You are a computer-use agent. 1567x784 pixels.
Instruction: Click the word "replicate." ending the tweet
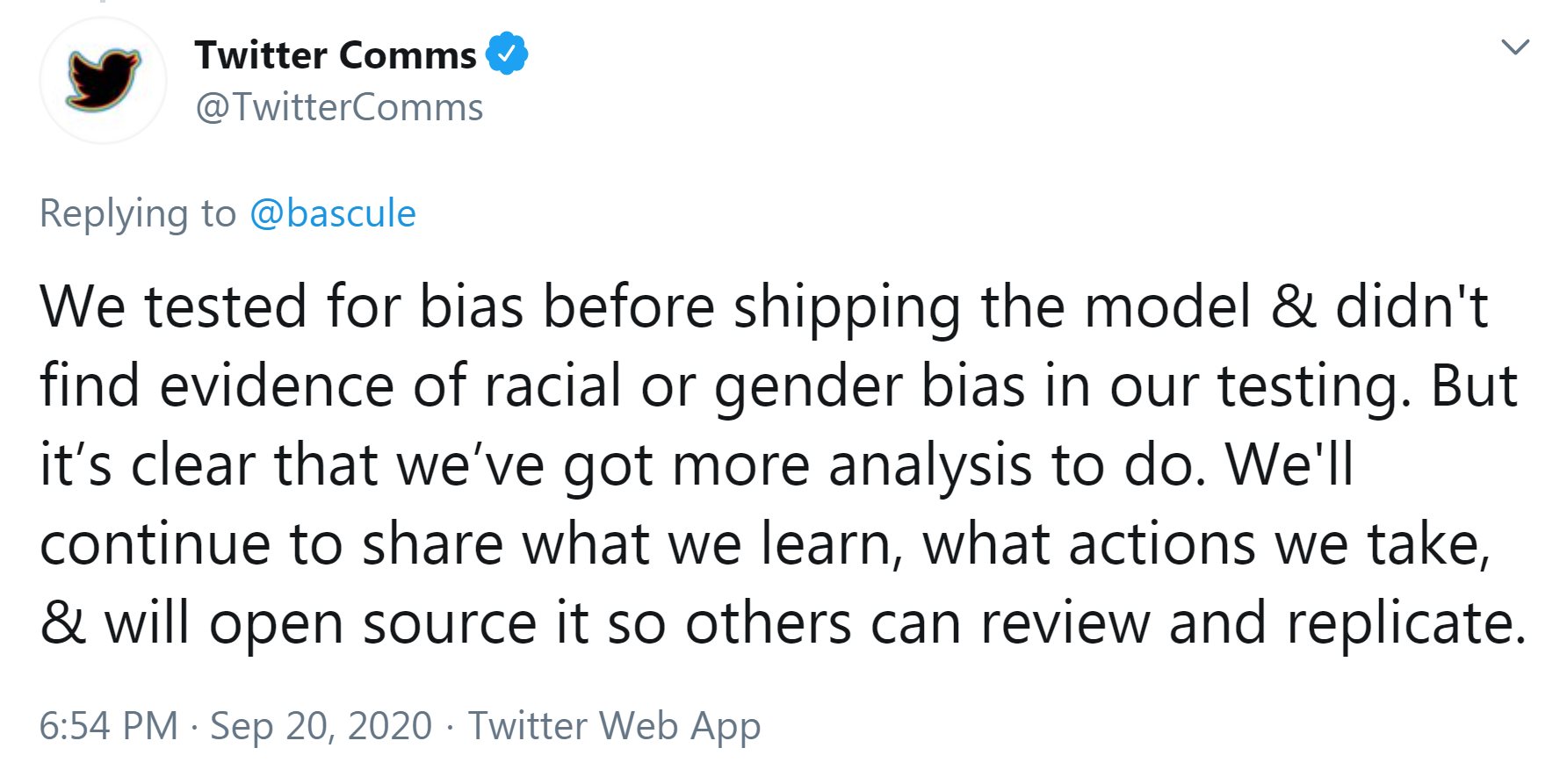[1406, 623]
